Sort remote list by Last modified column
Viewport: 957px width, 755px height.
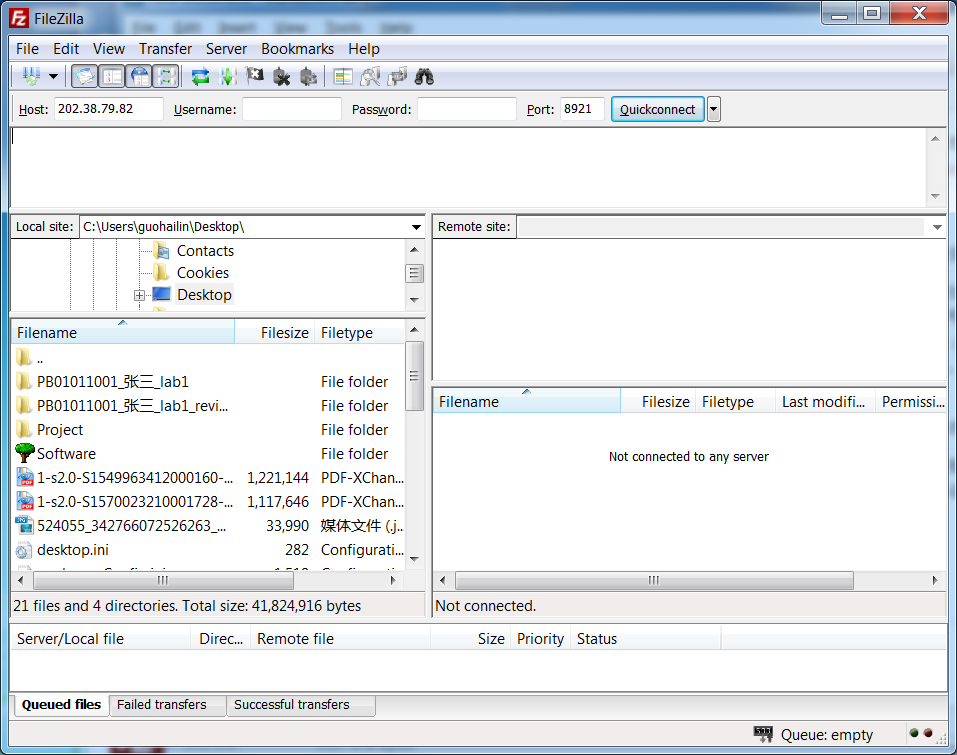pos(824,402)
